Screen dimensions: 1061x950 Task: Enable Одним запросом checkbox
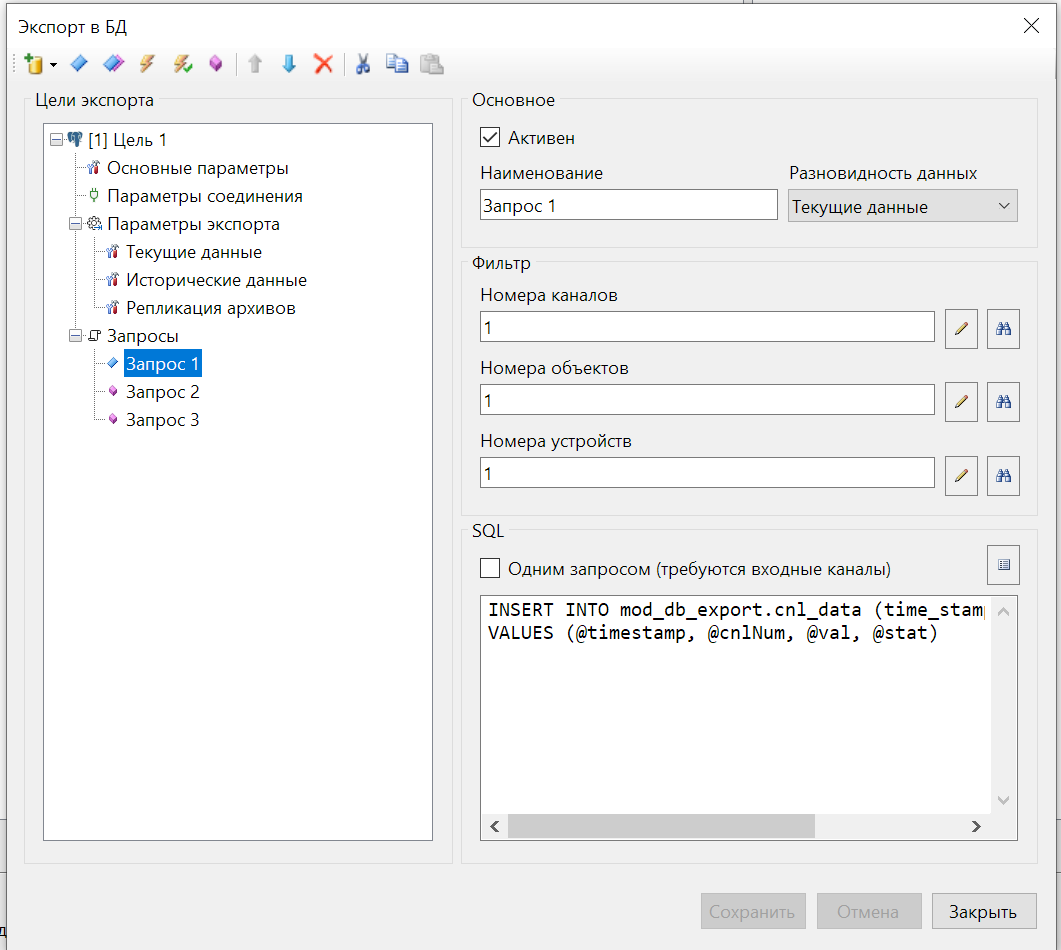point(490,568)
